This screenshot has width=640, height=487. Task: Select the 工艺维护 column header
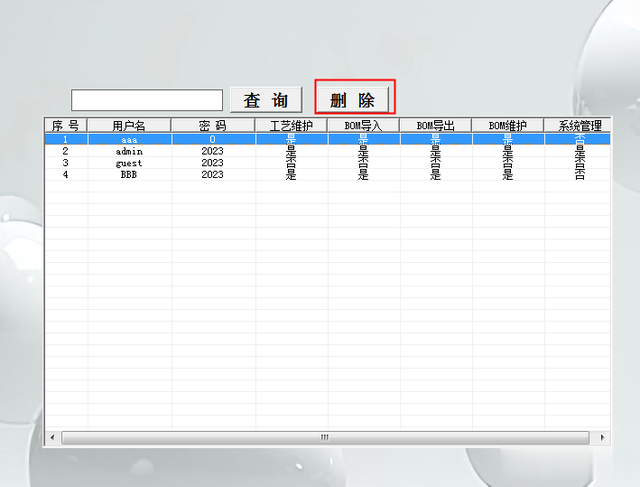pyautogui.click(x=291, y=125)
